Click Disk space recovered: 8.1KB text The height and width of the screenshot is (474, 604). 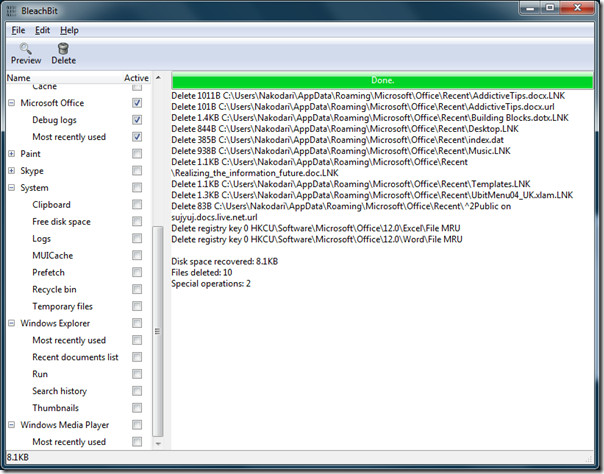tap(225, 261)
